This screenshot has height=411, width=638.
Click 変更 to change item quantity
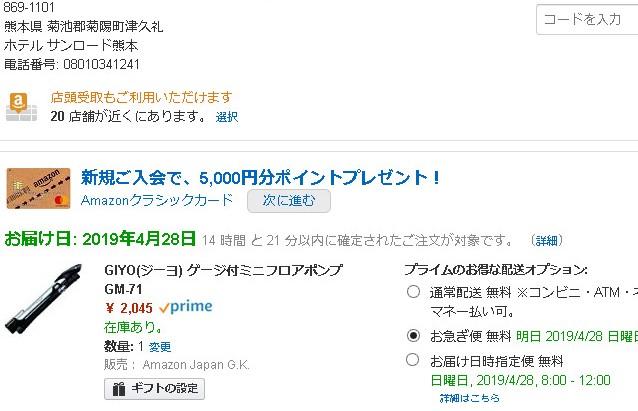point(160,347)
